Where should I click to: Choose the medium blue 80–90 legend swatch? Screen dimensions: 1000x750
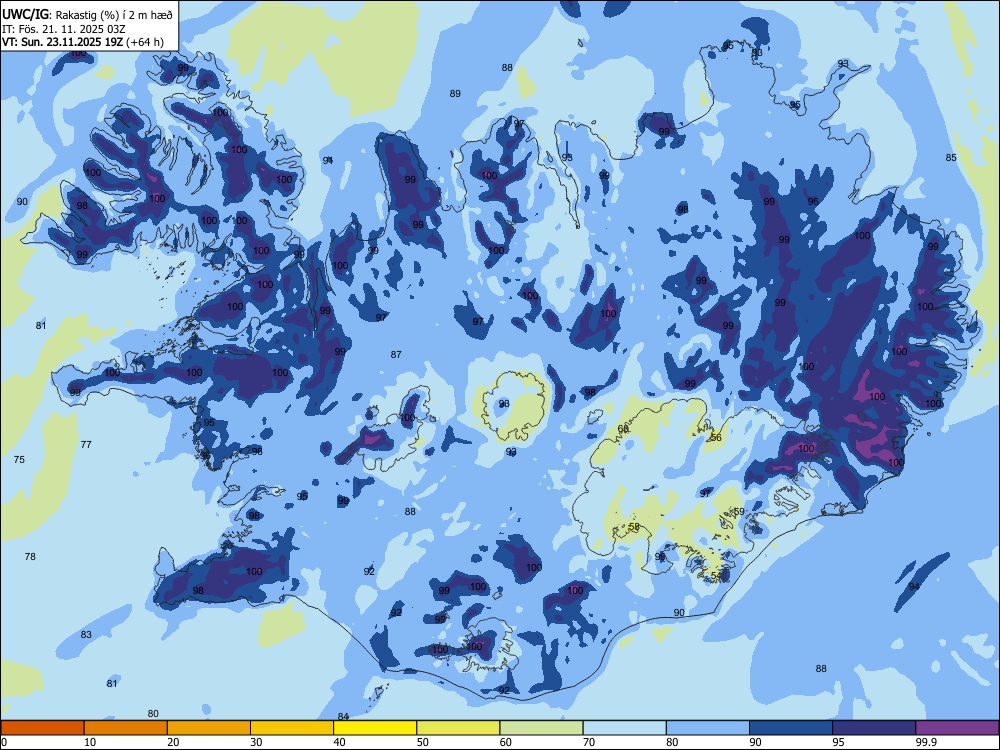coord(708,728)
